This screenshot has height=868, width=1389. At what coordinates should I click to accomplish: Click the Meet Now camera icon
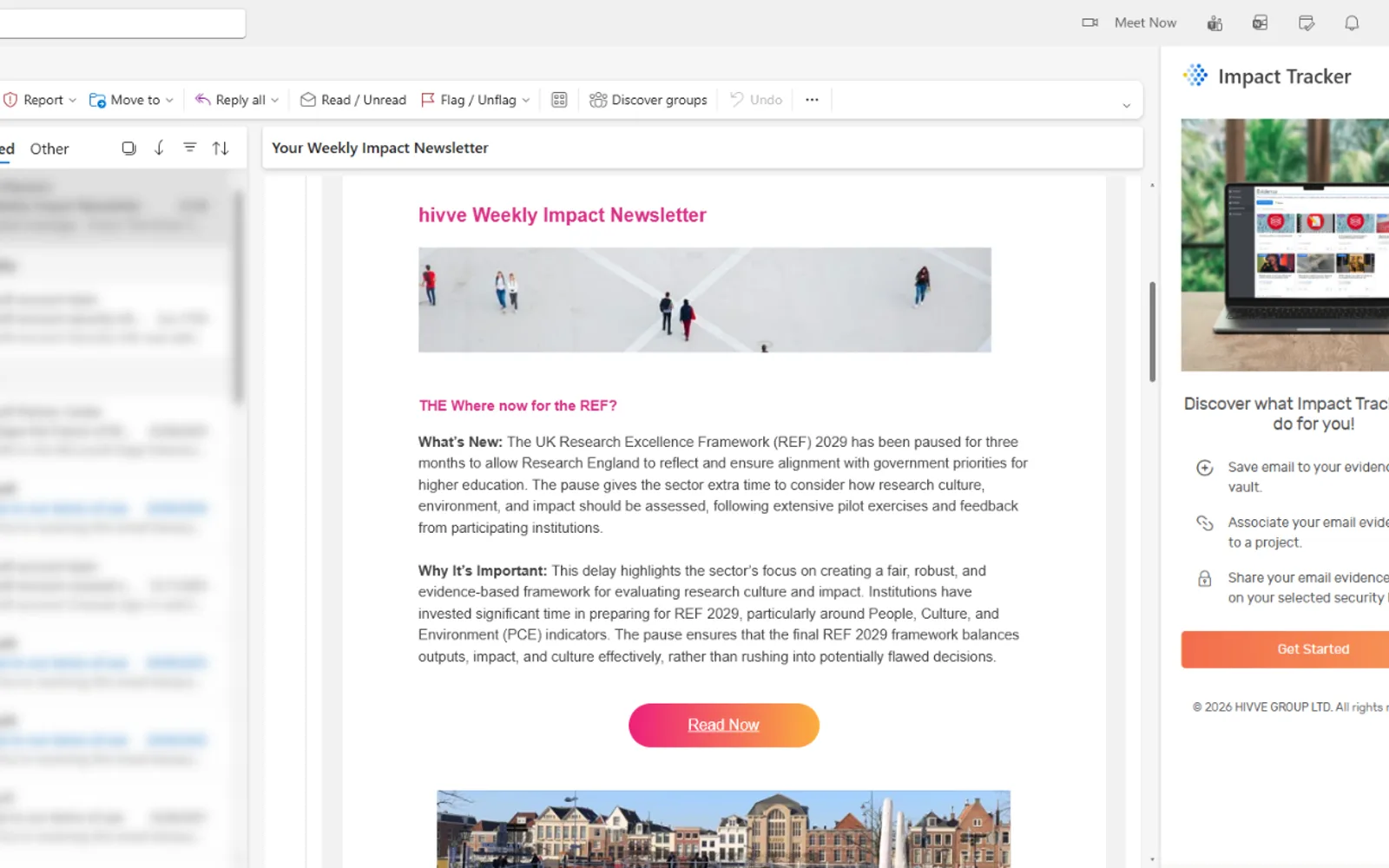click(1089, 23)
